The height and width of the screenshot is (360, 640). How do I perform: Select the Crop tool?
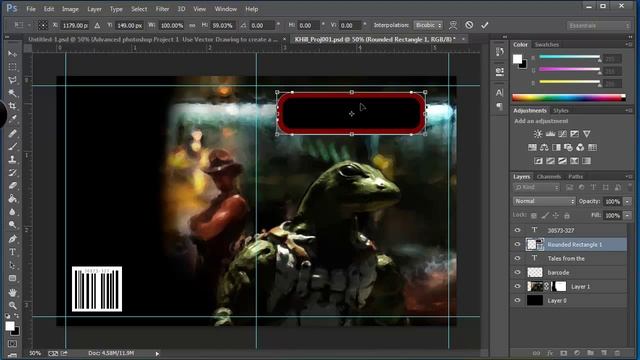tap(12, 106)
